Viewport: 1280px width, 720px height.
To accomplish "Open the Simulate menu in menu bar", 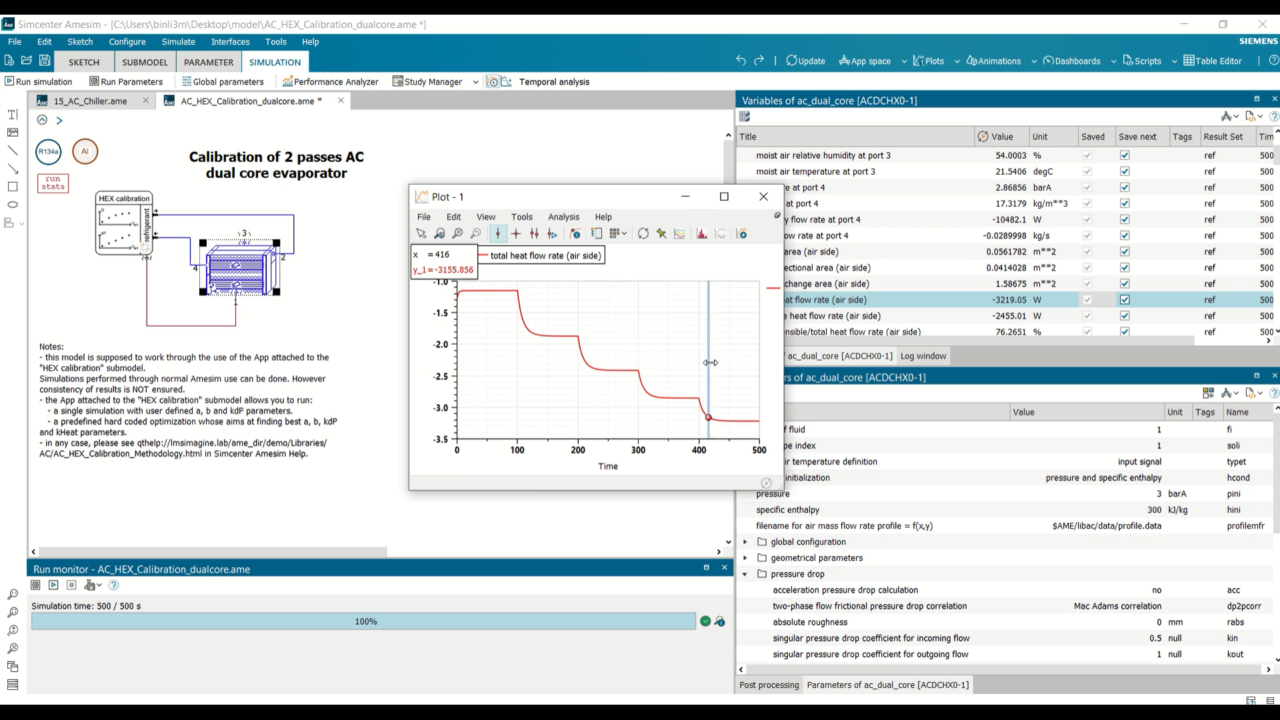I will (x=178, y=42).
